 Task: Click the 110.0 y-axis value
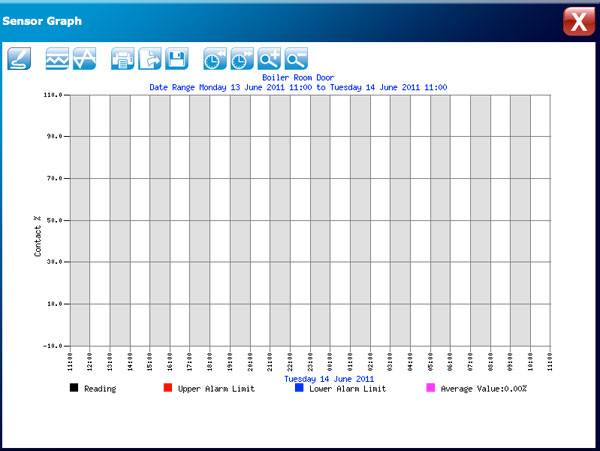53,95
